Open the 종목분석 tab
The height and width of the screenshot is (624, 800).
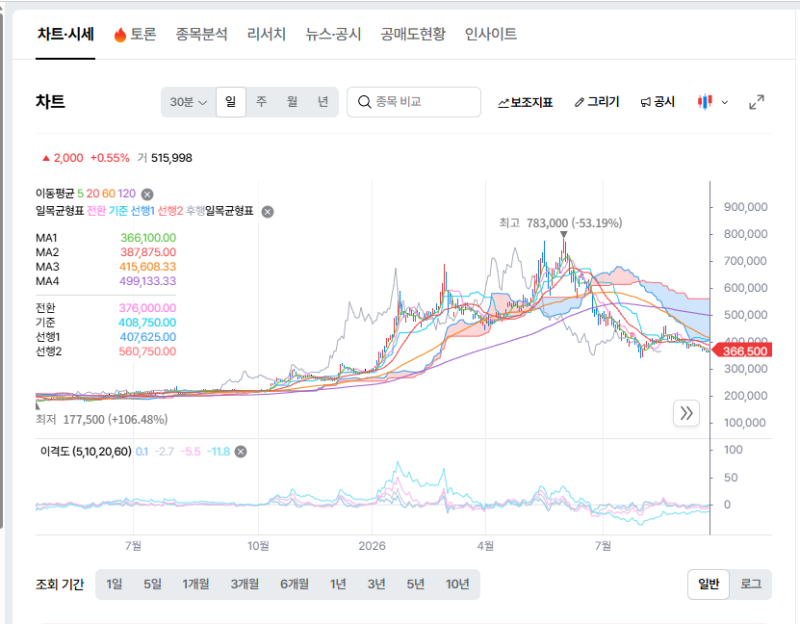(202, 34)
